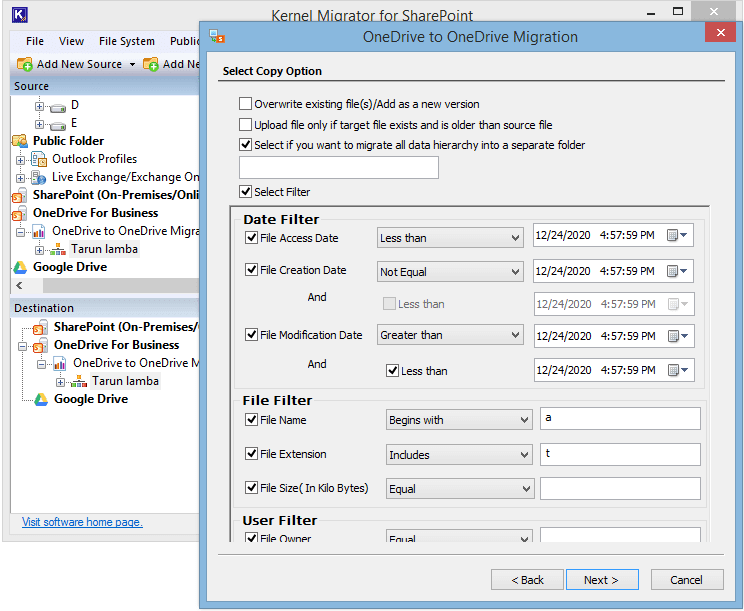The height and width of the screenshot is (611, 744).
Task: Click the SharePoint icon in Destination pane
Action: (41, 327)
